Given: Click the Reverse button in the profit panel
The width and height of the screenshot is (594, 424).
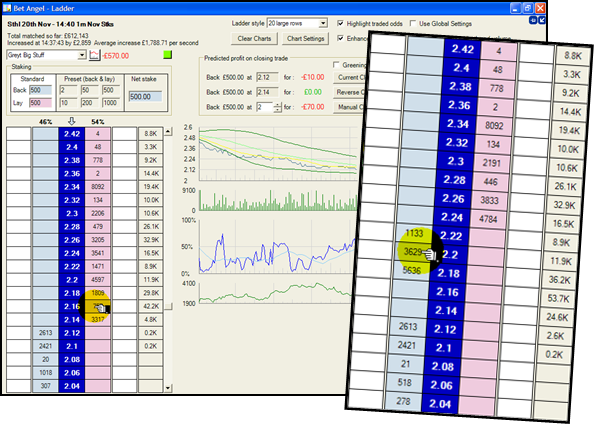Looking at the screenshot, I should tap(350, 92).
